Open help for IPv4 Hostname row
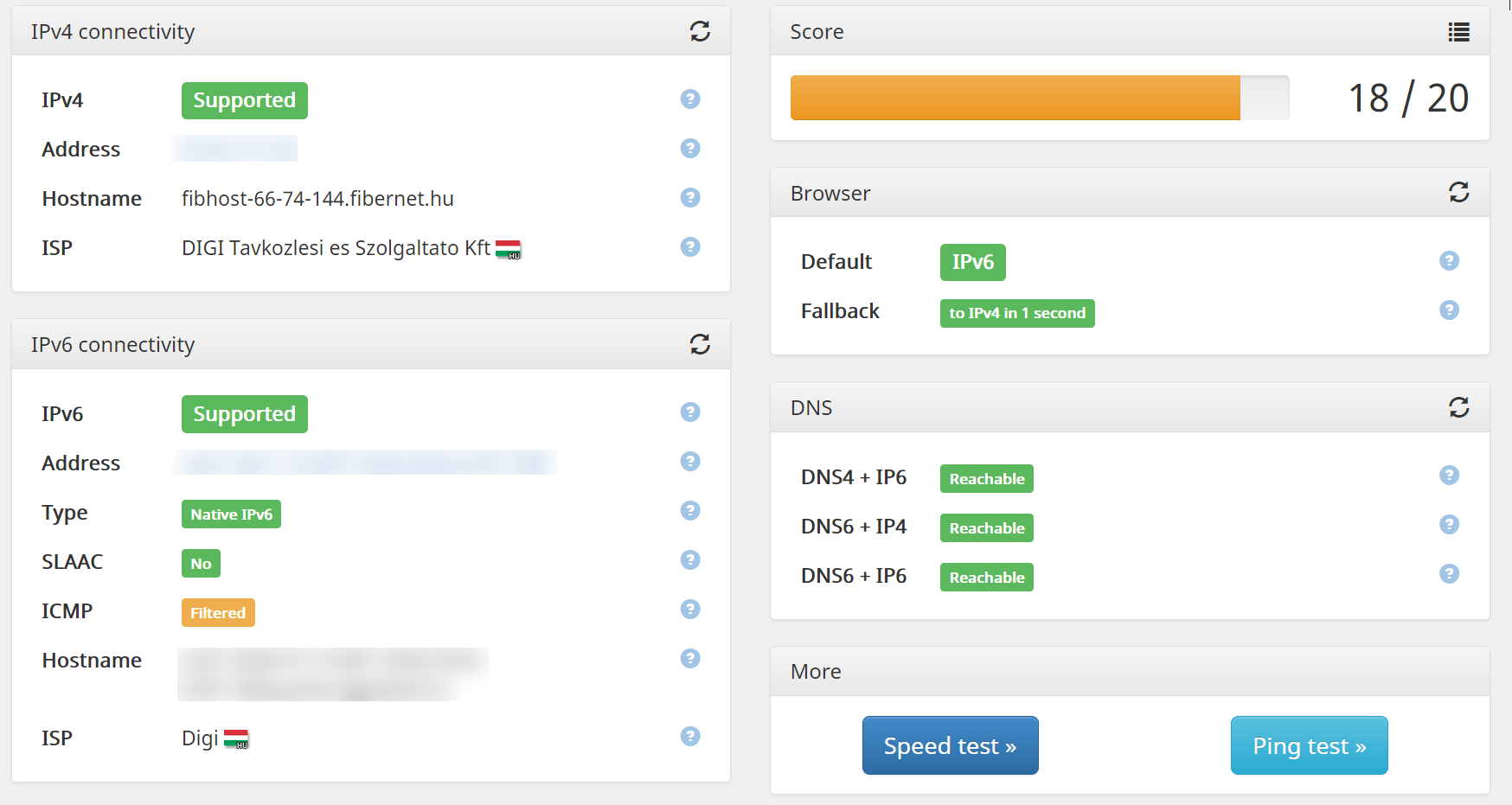Screen dimensions: 1512x805 coord(689,198)
